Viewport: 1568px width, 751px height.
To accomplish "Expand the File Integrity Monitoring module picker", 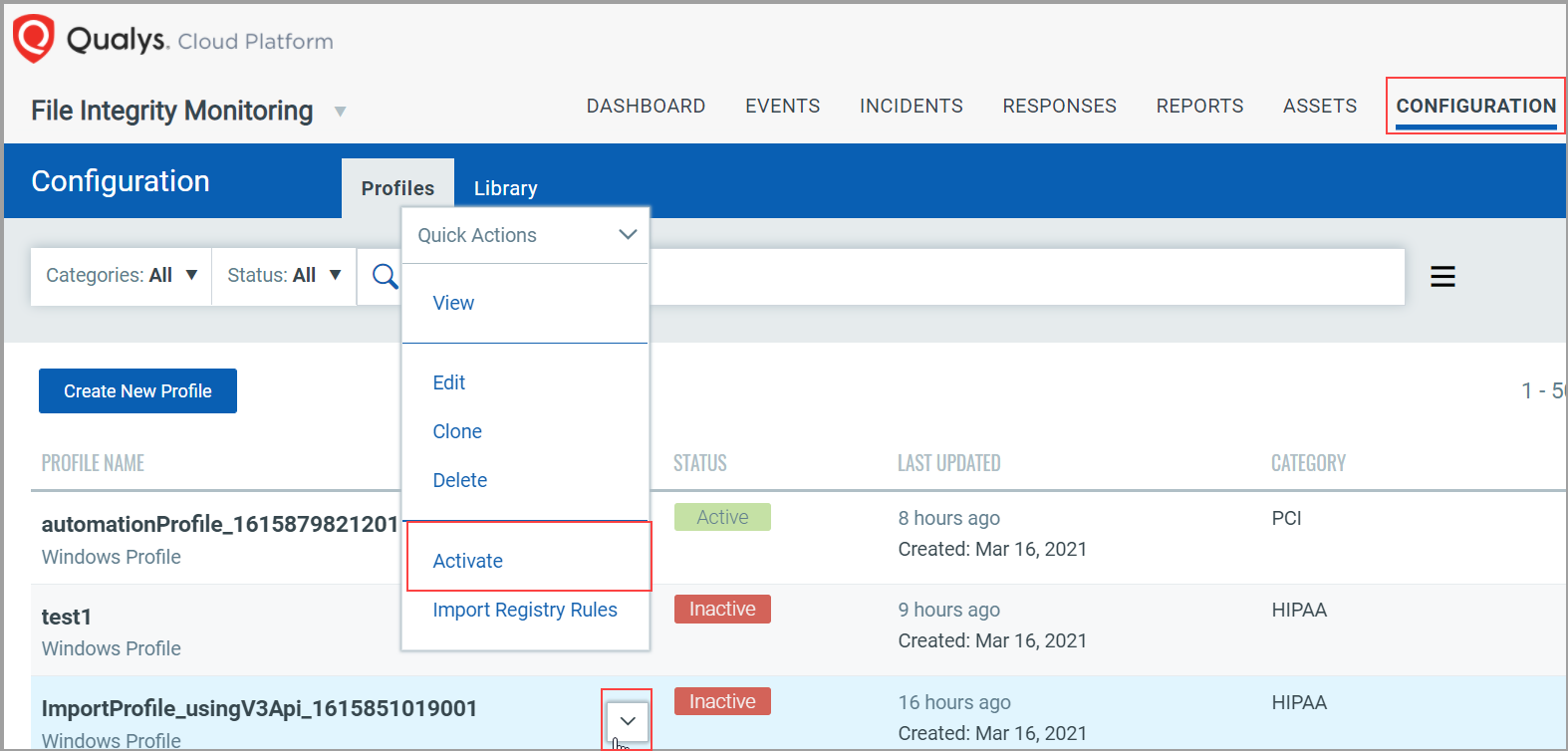I will (x=340, y=112).
